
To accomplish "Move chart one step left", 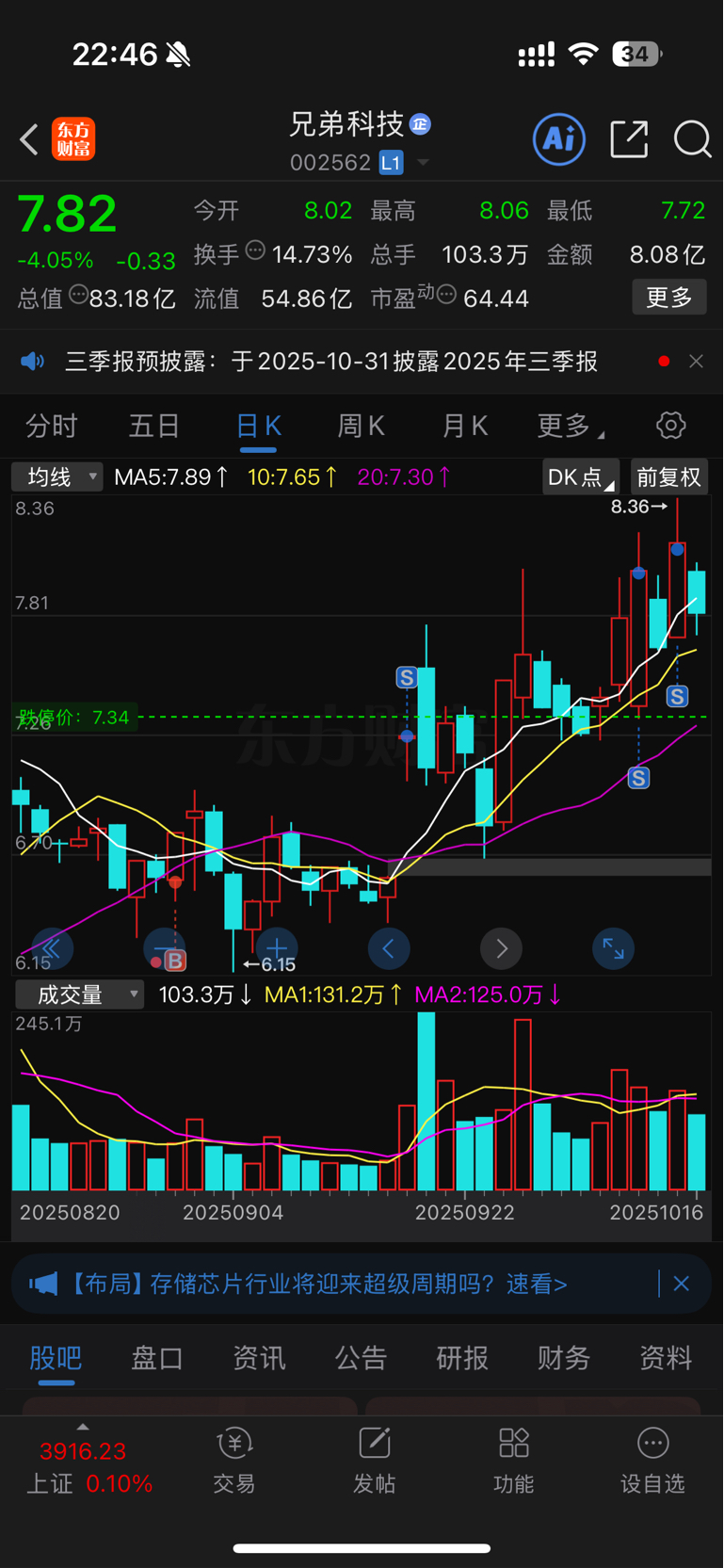I will [x=389, y=948].
